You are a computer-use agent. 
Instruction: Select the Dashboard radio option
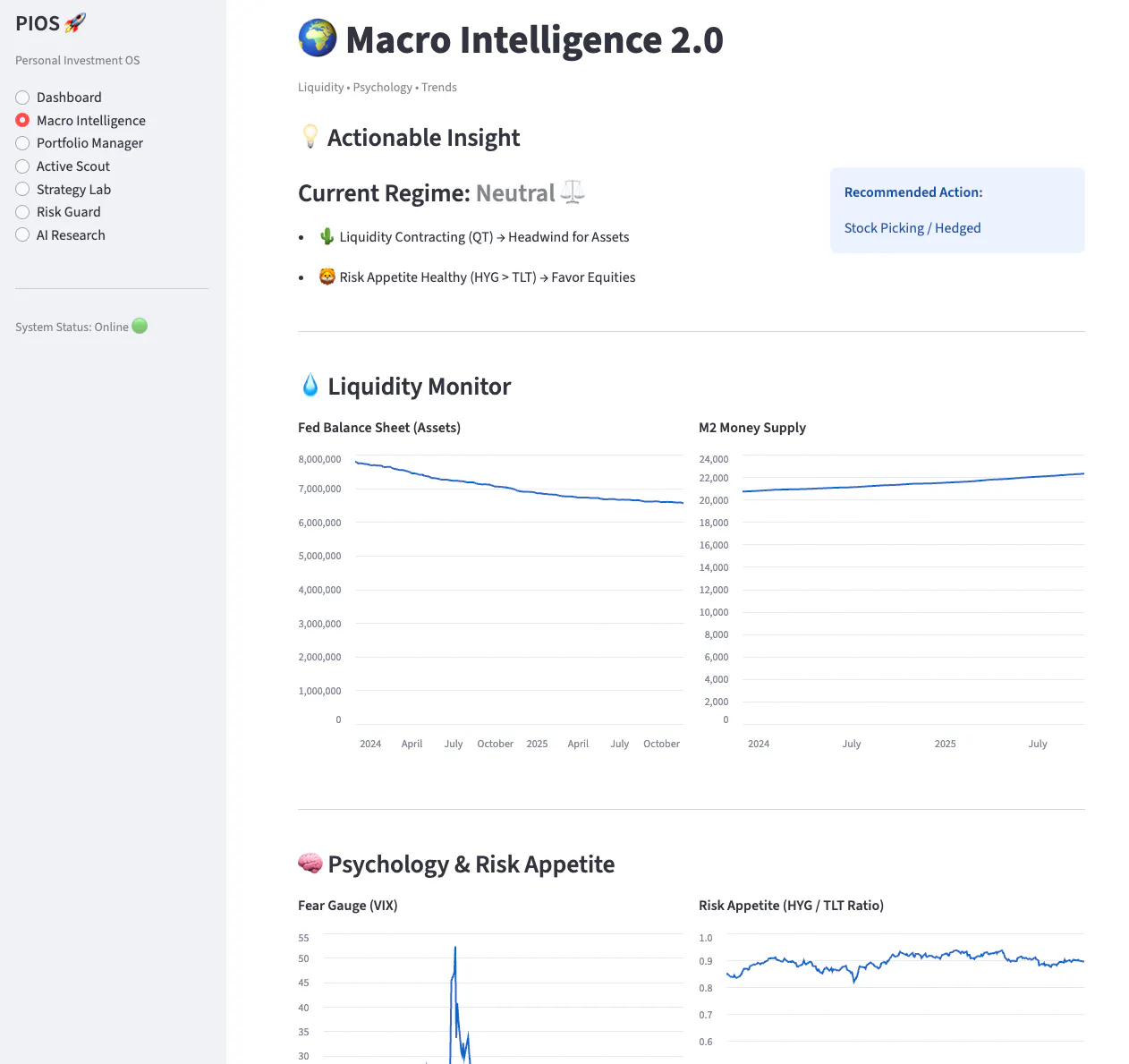pyautogui.click(x=22, y=98)
